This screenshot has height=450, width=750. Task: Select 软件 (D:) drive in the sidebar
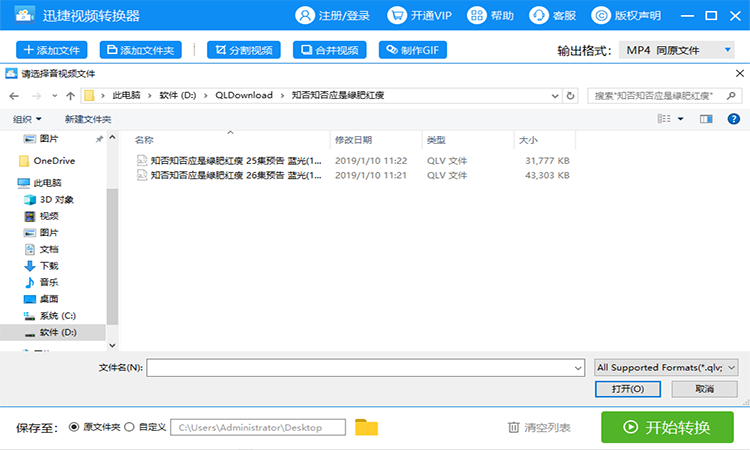click(52, 332)
